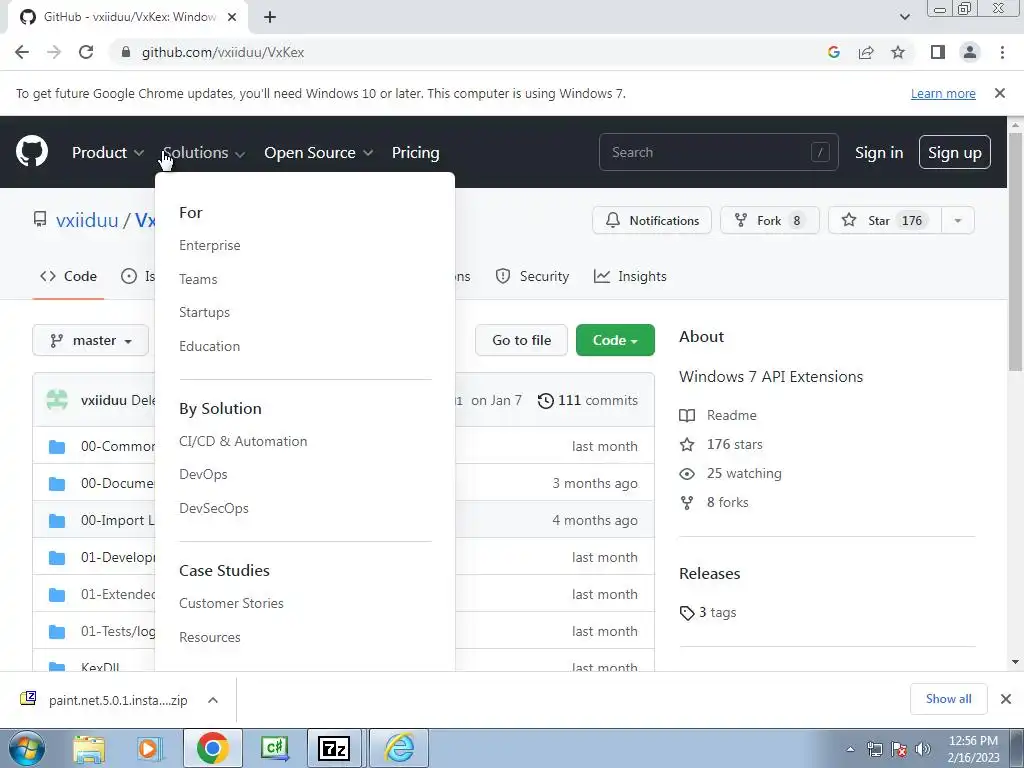Switch to the Security tab

click(532, 276)
